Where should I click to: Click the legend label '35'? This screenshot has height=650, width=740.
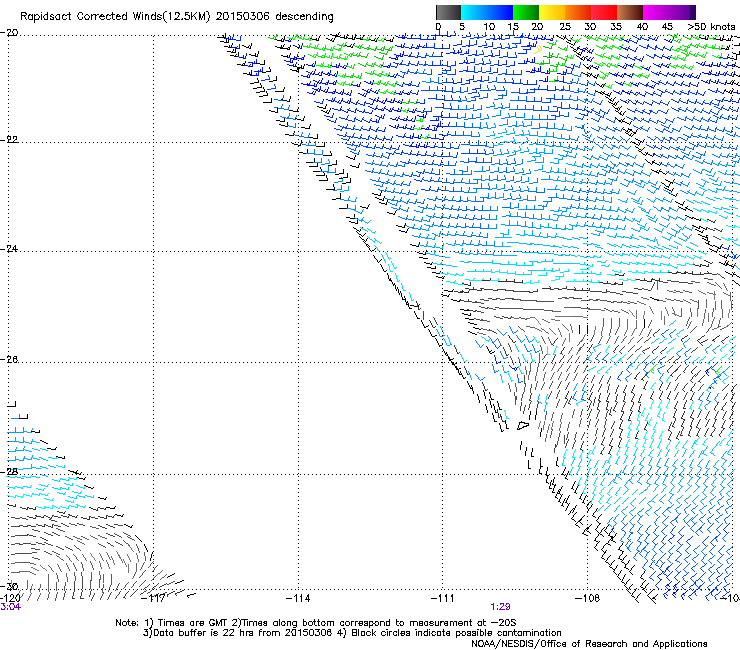[x=616, y=27]
